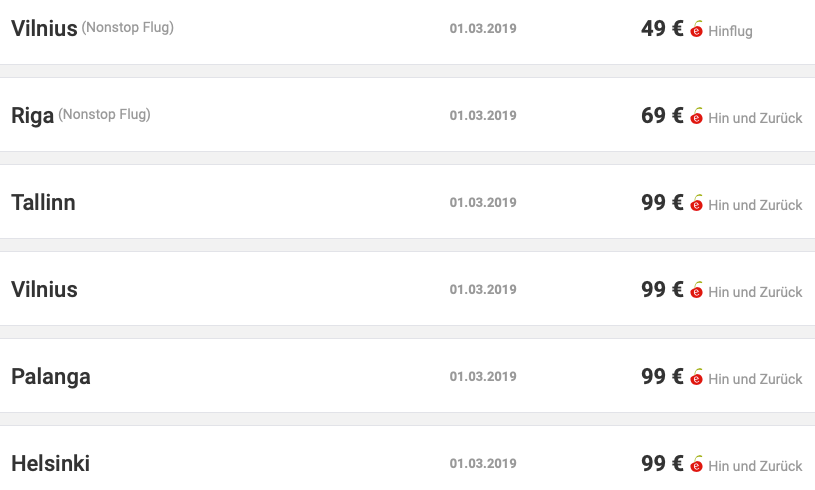Click the cherry icon in the Tallinn row
This screenshot has width=815, height=490.
696,203
